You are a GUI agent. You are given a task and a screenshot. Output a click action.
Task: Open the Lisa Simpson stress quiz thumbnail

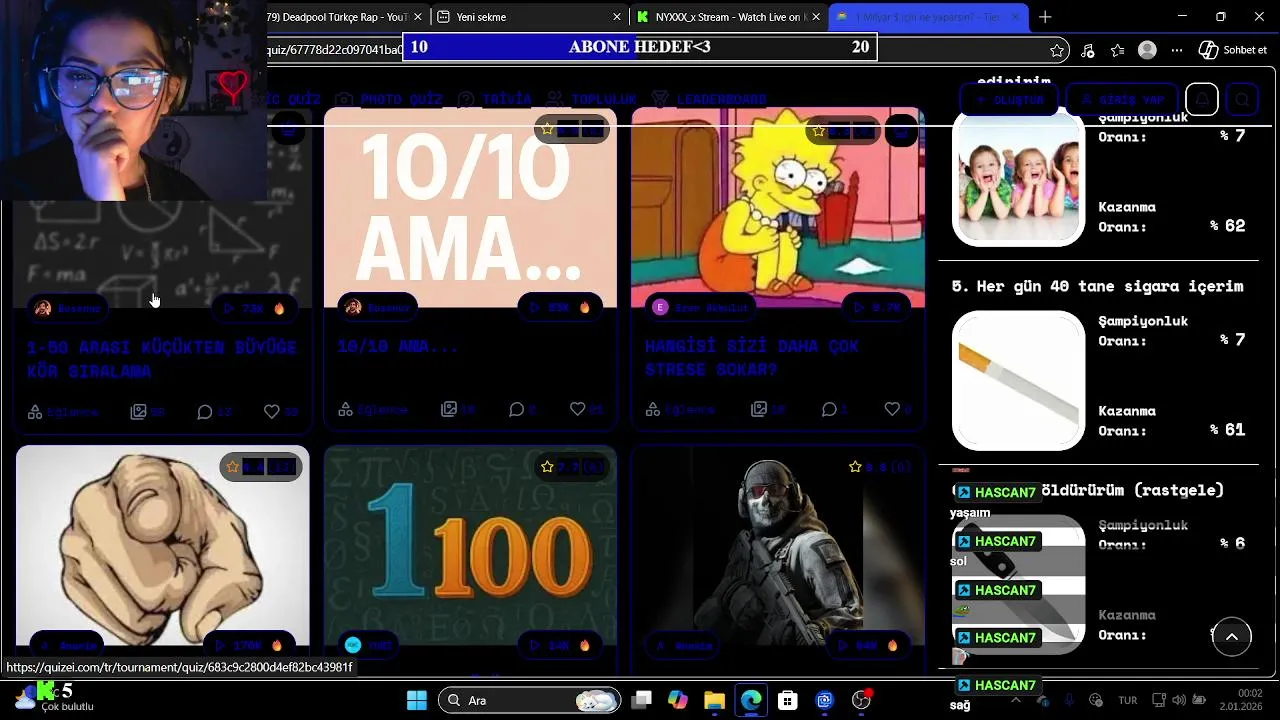point(778,208)
